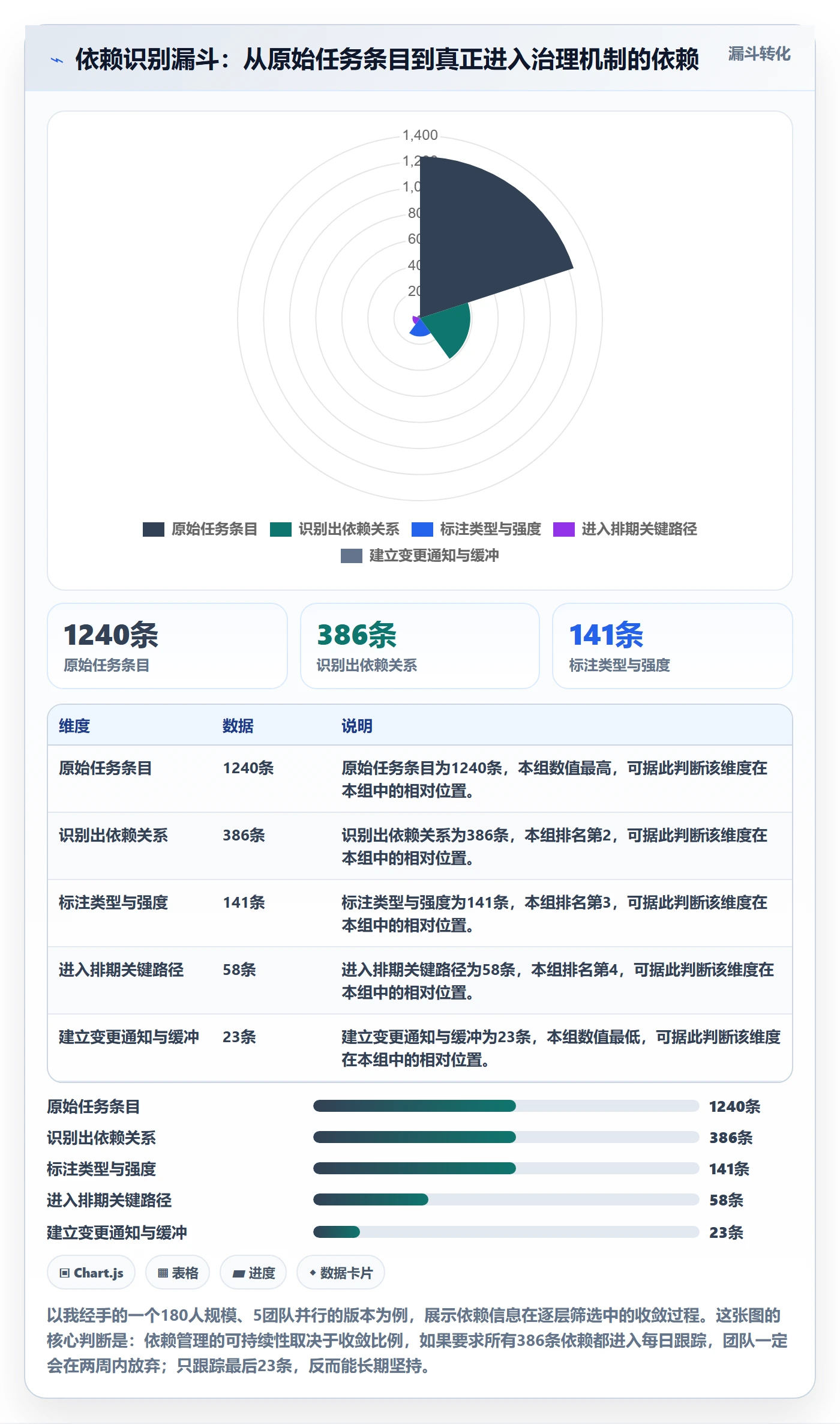
Task: Open the 386条 识别出依赖关系 card
Action: click(x=420, y=646)
